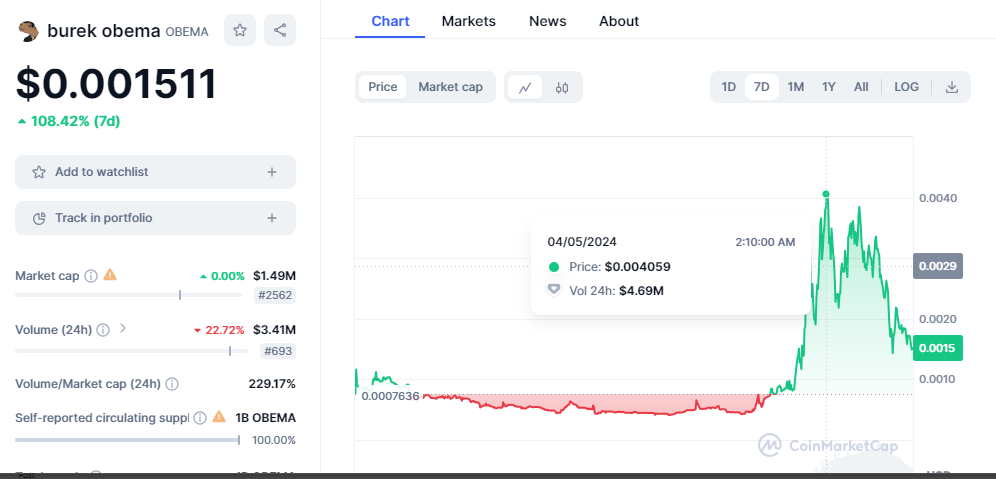Set chart range to All
996x479 pixels.
861,87
